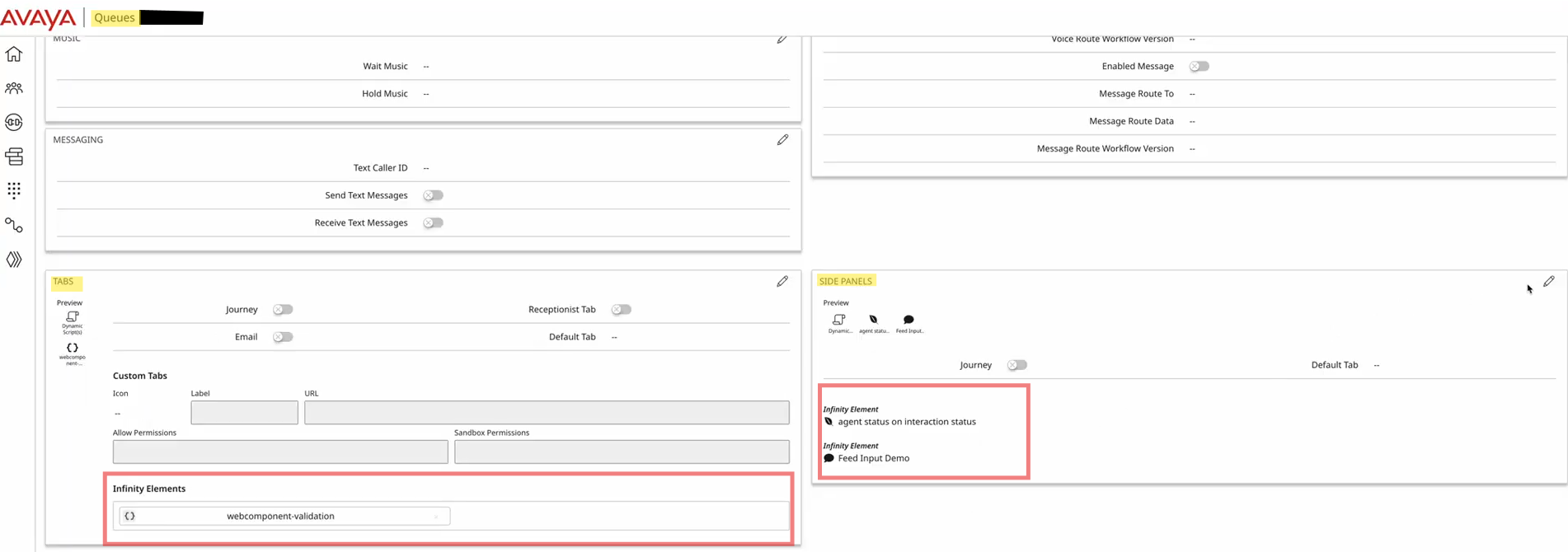Click the MESSAGING section heading
1568x552 pixels.
pyautogui.click(x=78, y=140)
